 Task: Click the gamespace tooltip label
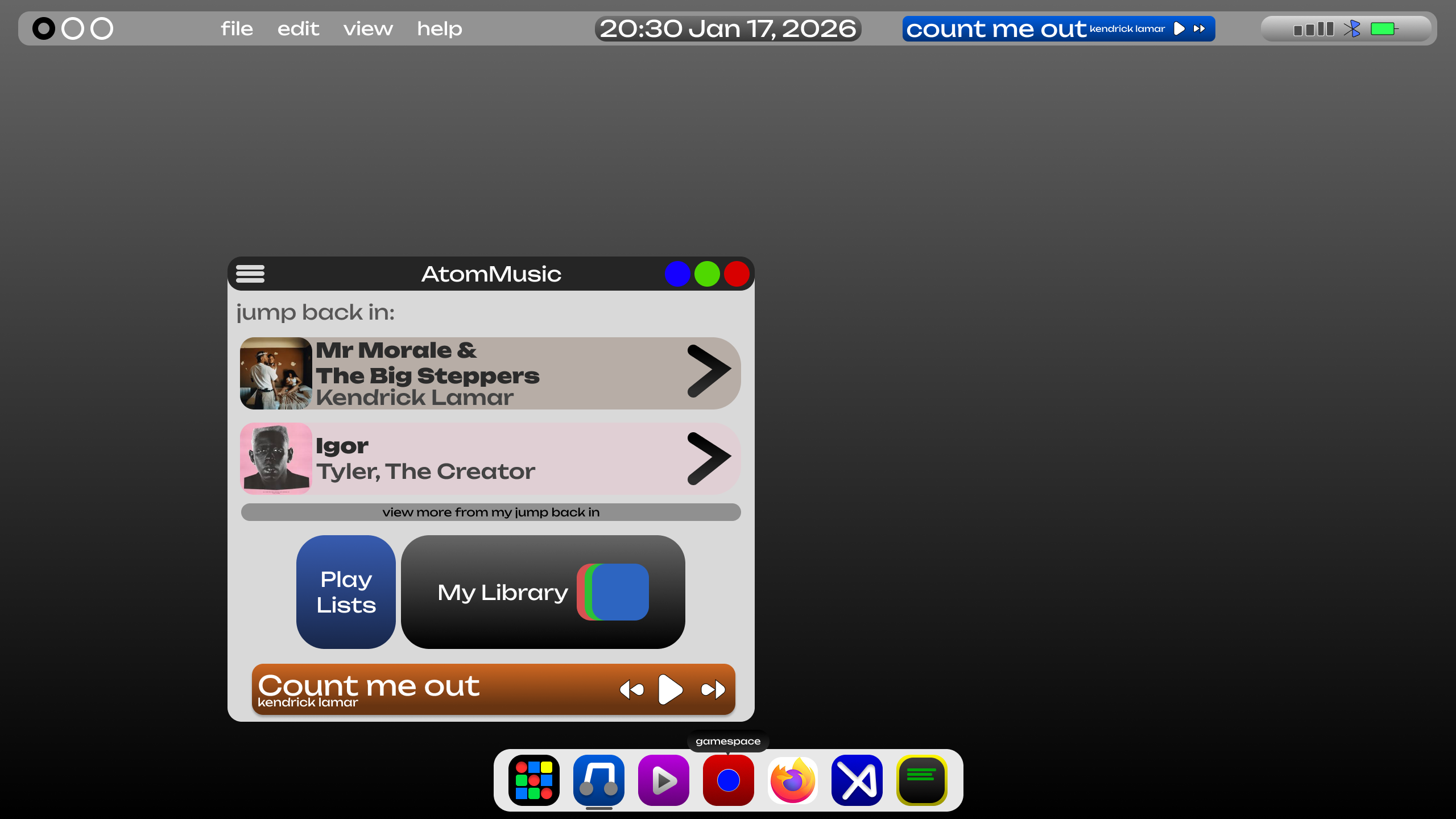coord(728,741)
